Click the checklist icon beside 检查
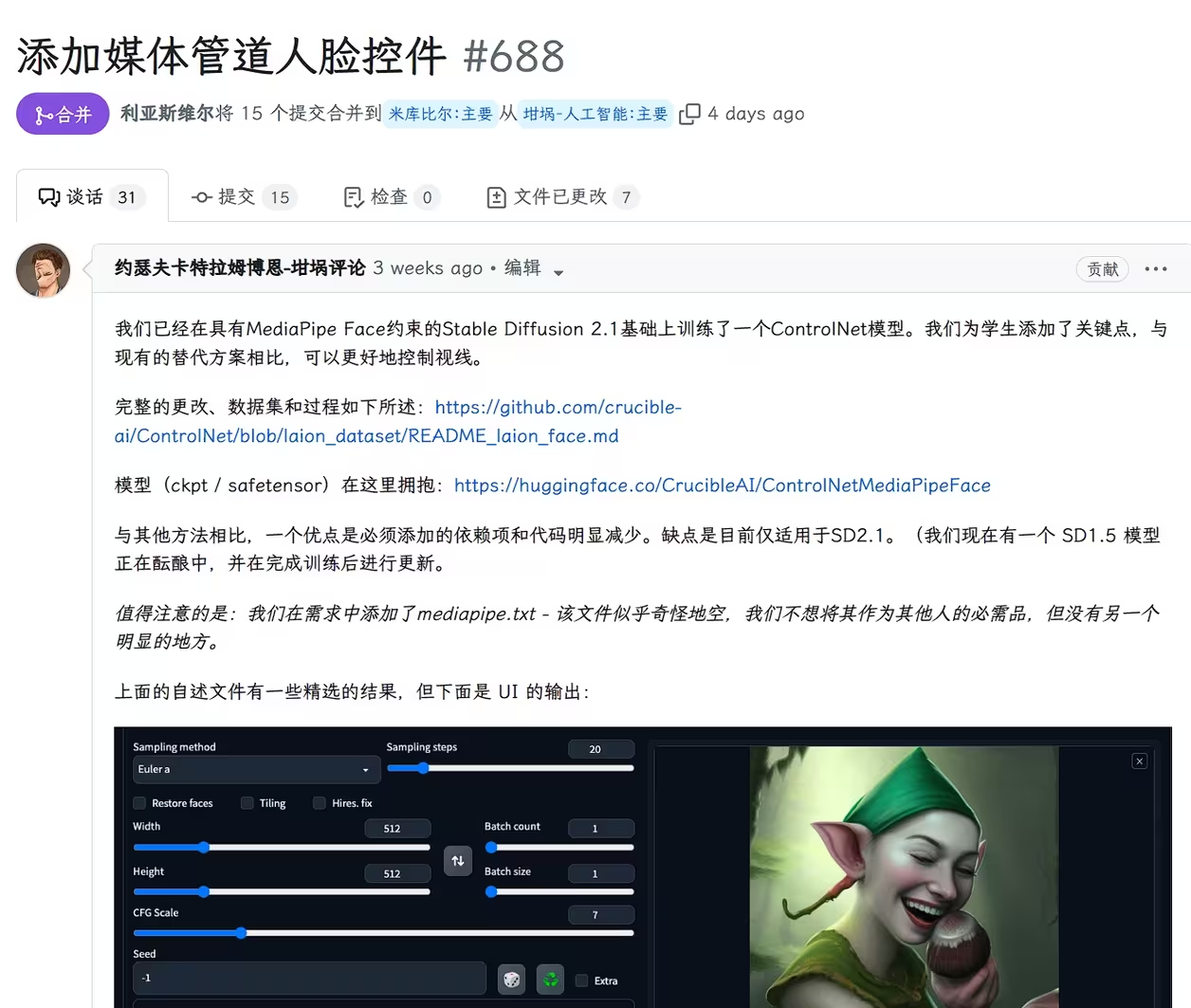Image resolution: width=1191 pixels, height=1008 pixels. (354, 197)
